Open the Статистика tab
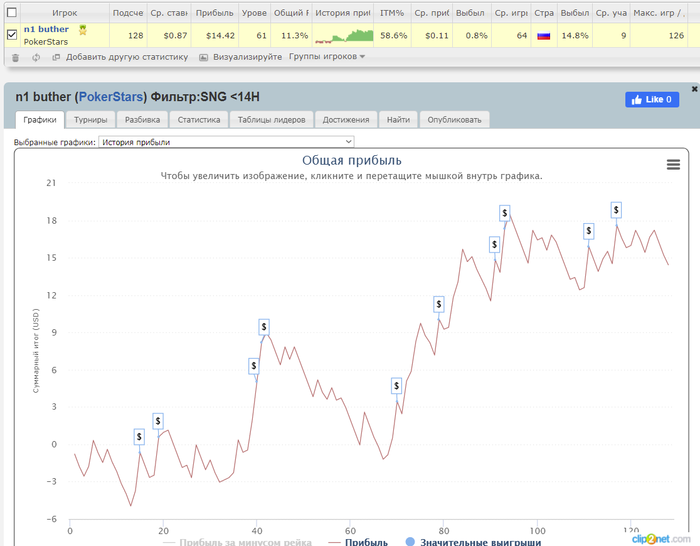Image resolution: width=700 pixels, height=546 pixels. (199, 120)
